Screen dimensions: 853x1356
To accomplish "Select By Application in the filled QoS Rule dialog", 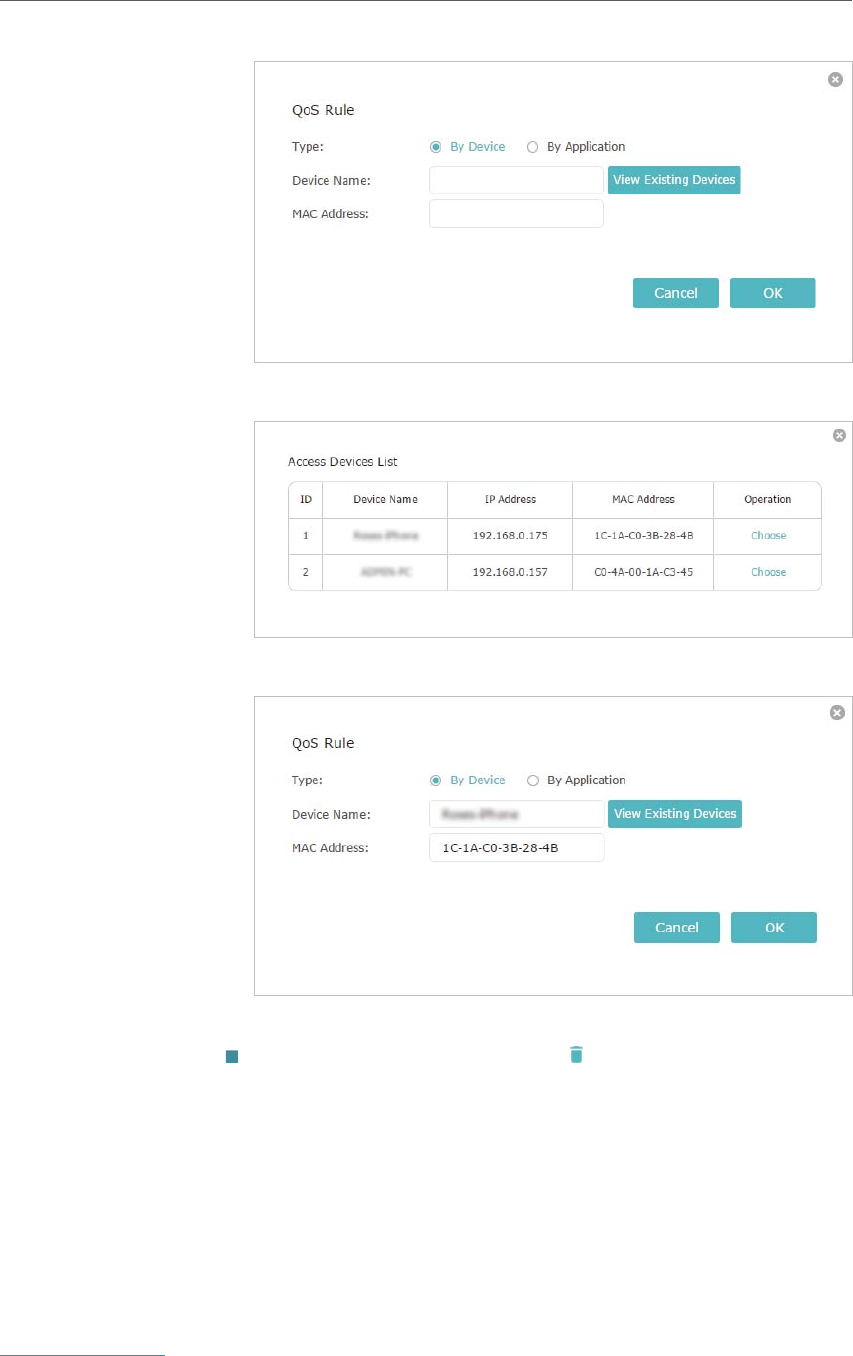I will 576,780.
